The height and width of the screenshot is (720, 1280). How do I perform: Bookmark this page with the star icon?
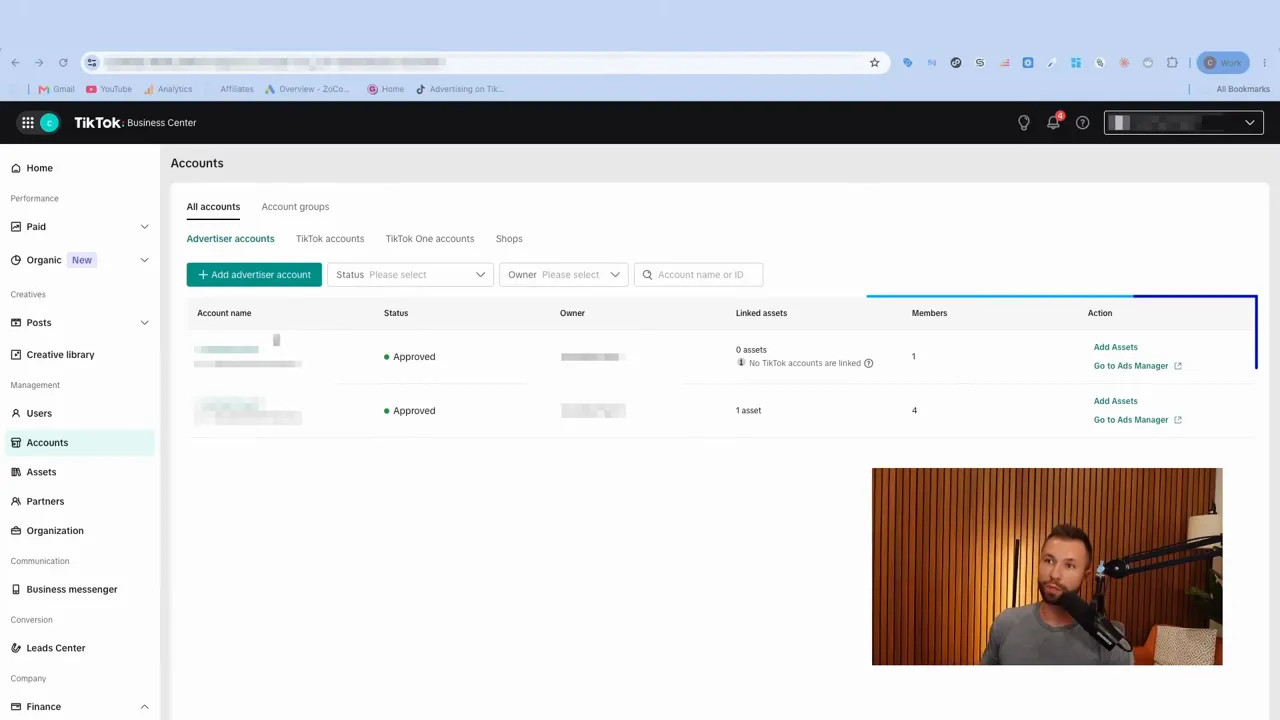point(874,63)
